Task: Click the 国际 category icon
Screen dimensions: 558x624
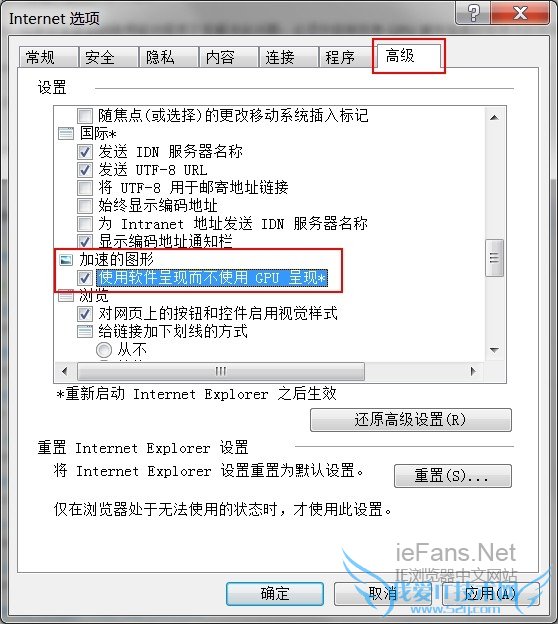Action: [x=66, y=133]
